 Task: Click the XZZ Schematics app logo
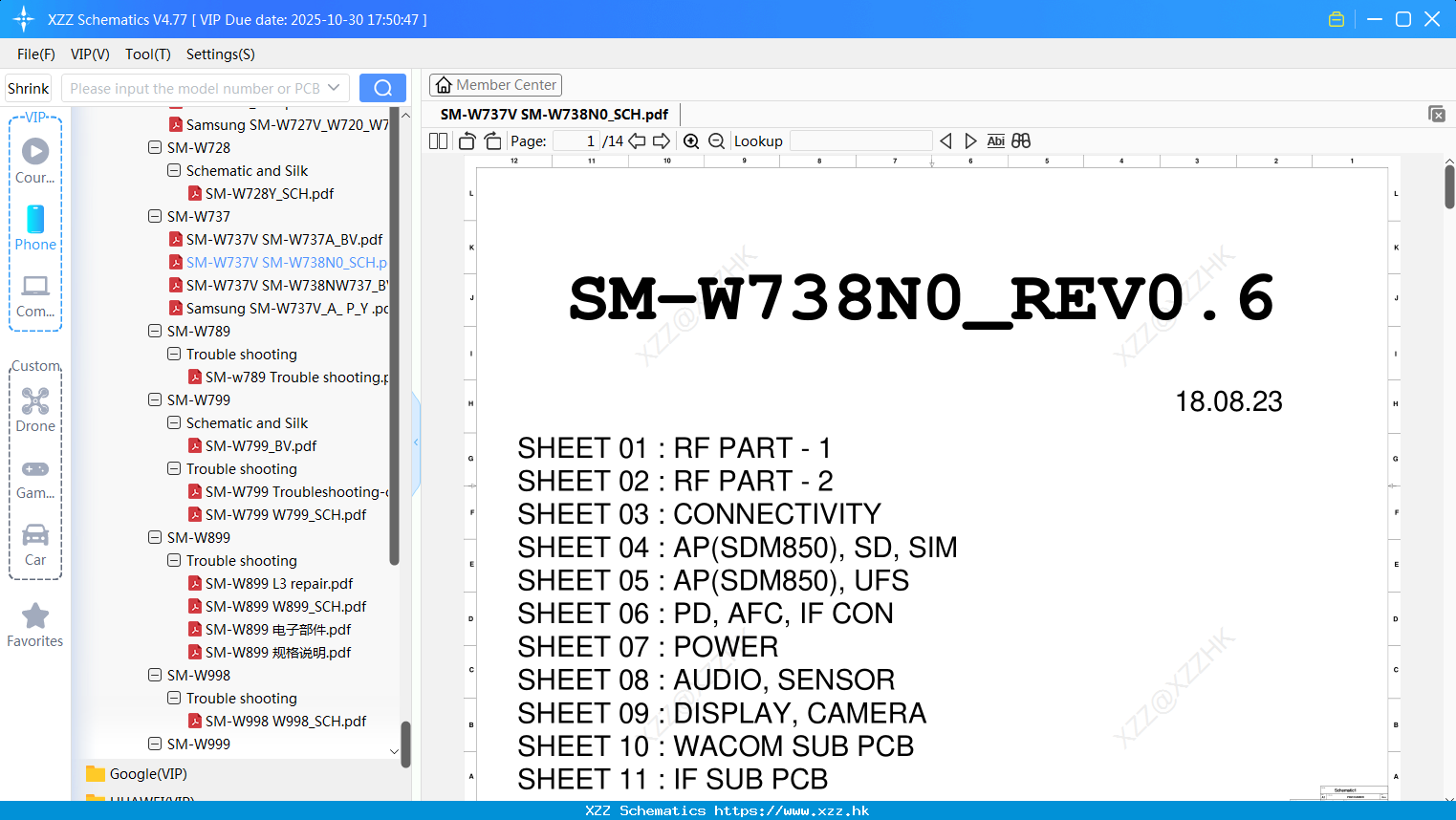point(23,19)
